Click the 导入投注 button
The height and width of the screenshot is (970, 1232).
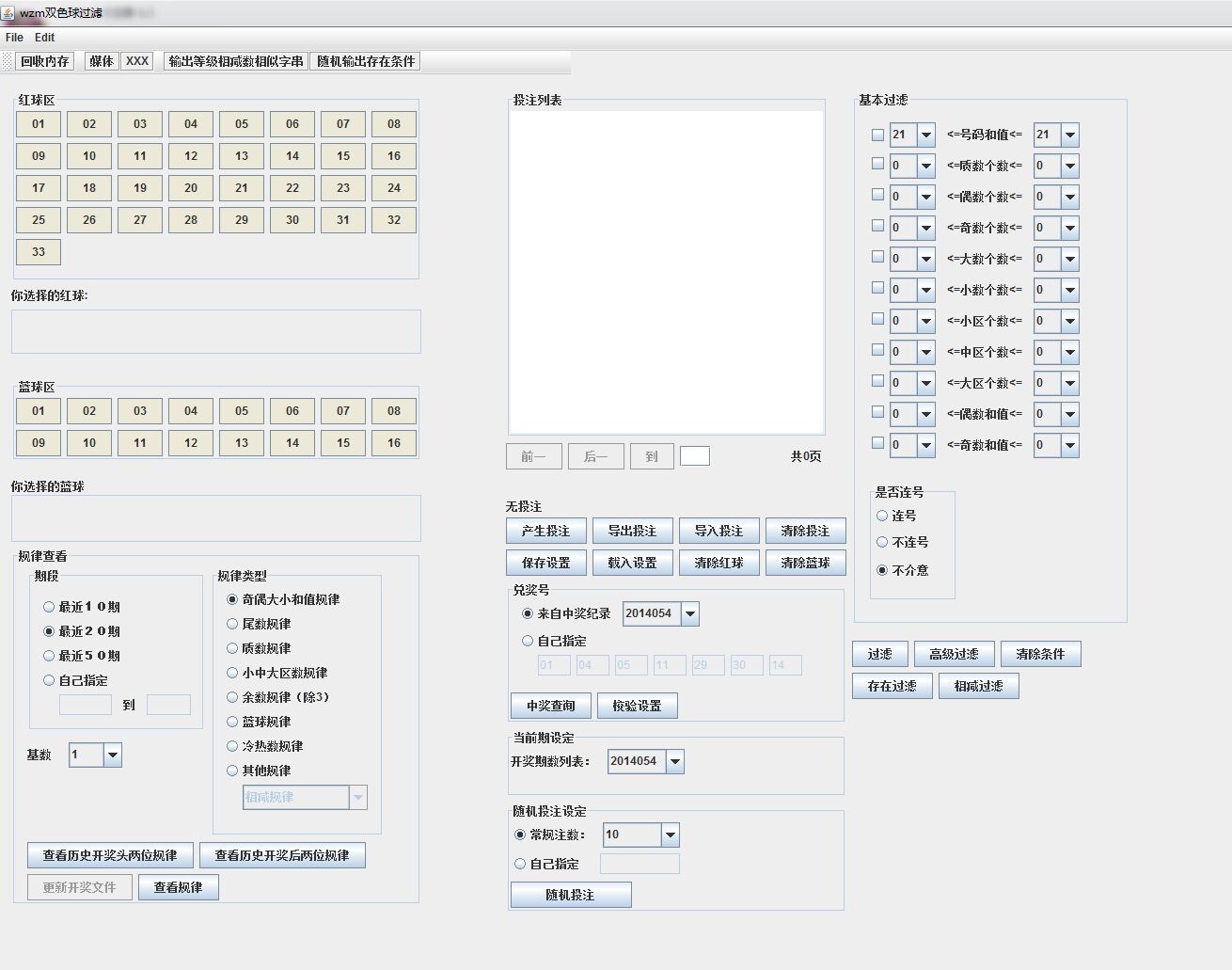[719, 531]
